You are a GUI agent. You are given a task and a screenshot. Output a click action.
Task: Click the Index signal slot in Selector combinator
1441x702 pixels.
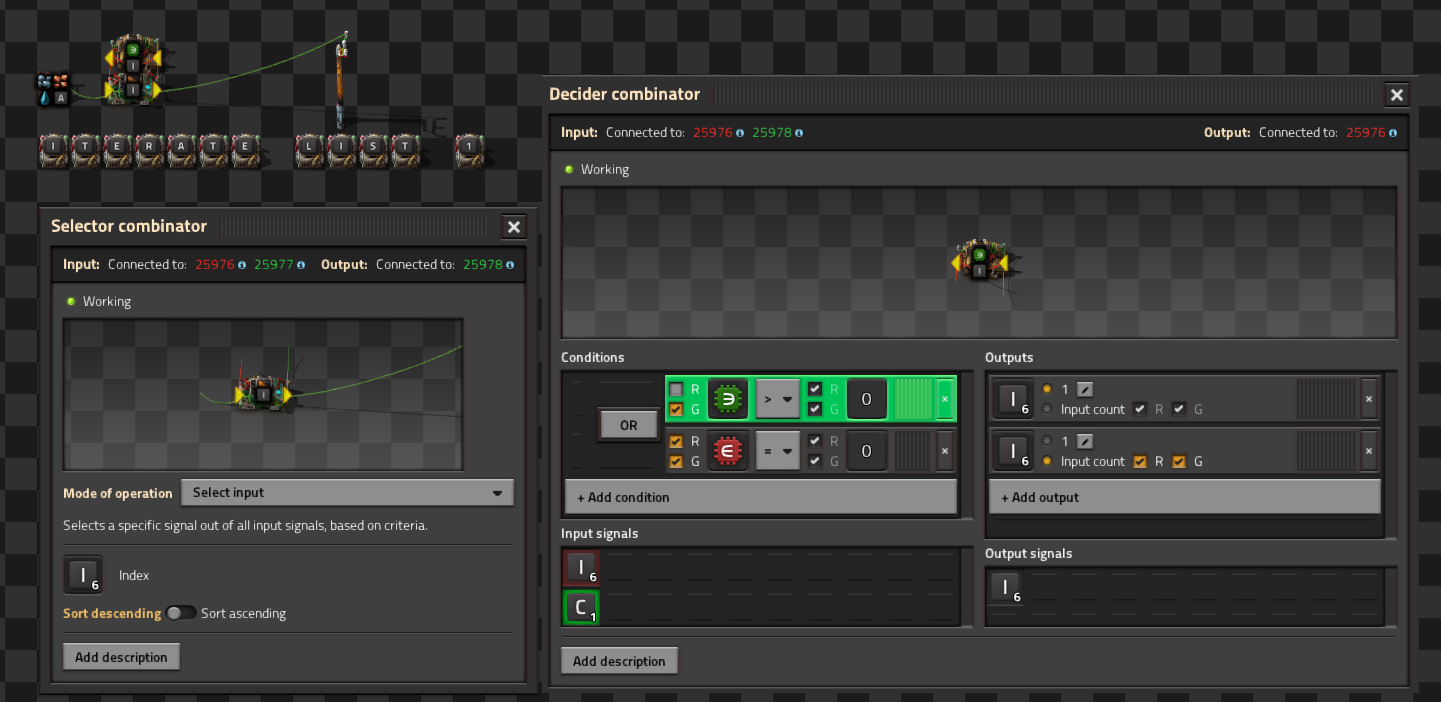(x=83, y=575)
